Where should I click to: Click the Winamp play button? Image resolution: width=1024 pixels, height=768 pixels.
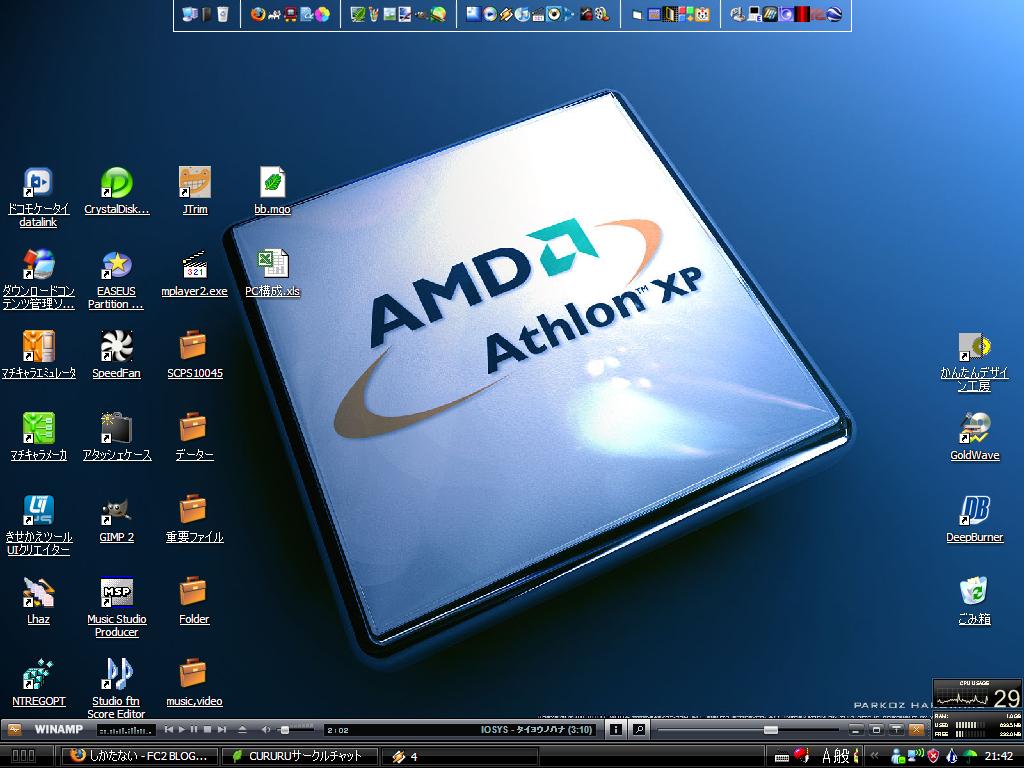(182, 729)
